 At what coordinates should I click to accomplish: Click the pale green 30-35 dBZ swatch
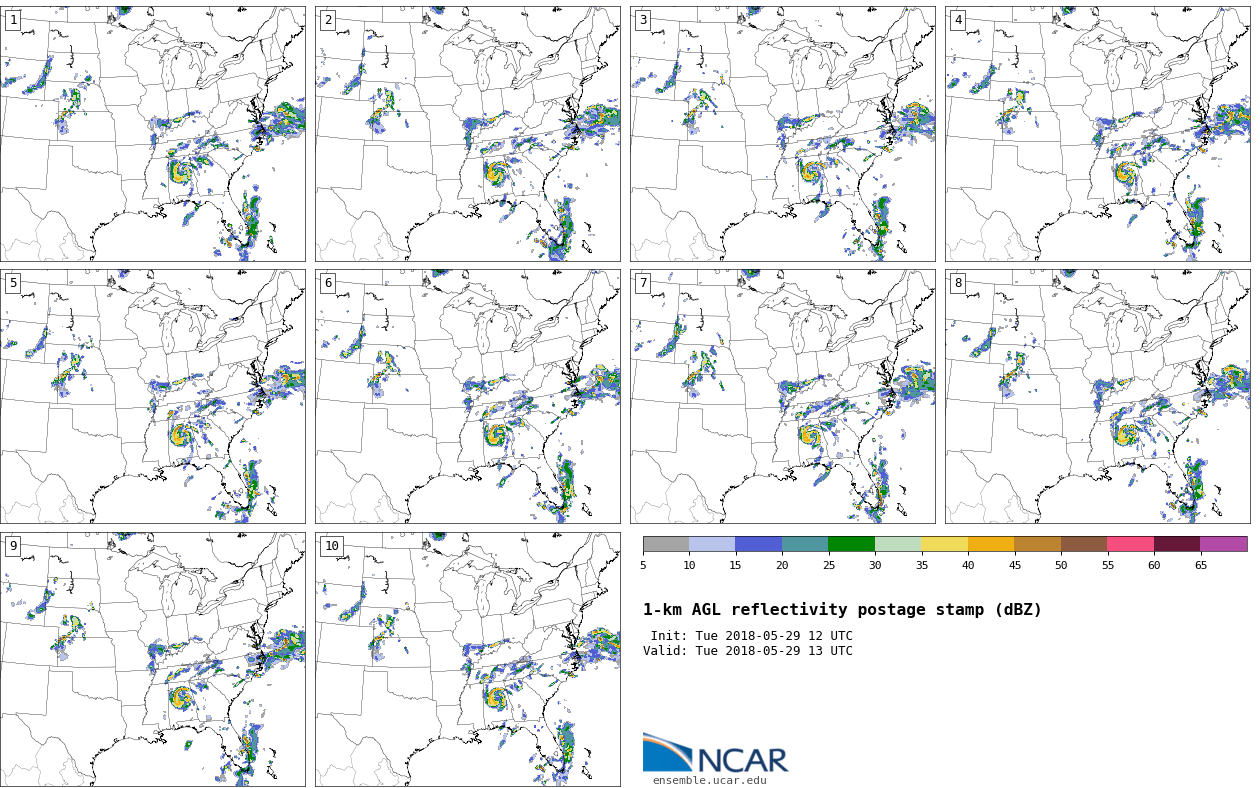(x=898, y=544)
